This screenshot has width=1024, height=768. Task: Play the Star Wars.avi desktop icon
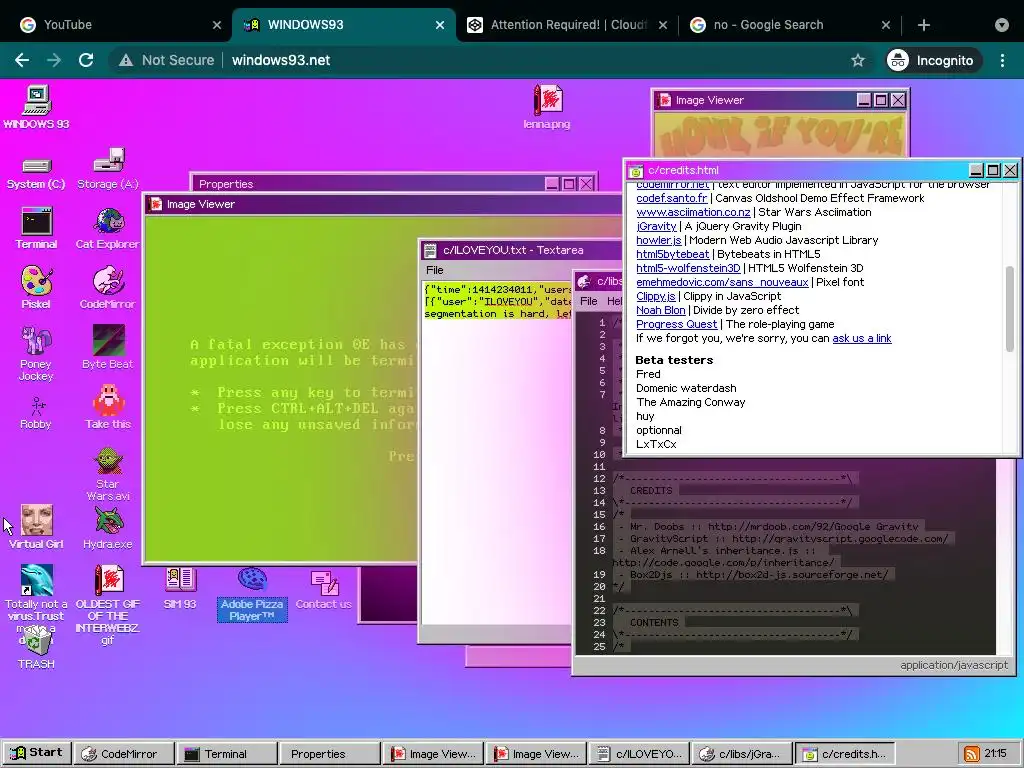[x=108, y=473]
